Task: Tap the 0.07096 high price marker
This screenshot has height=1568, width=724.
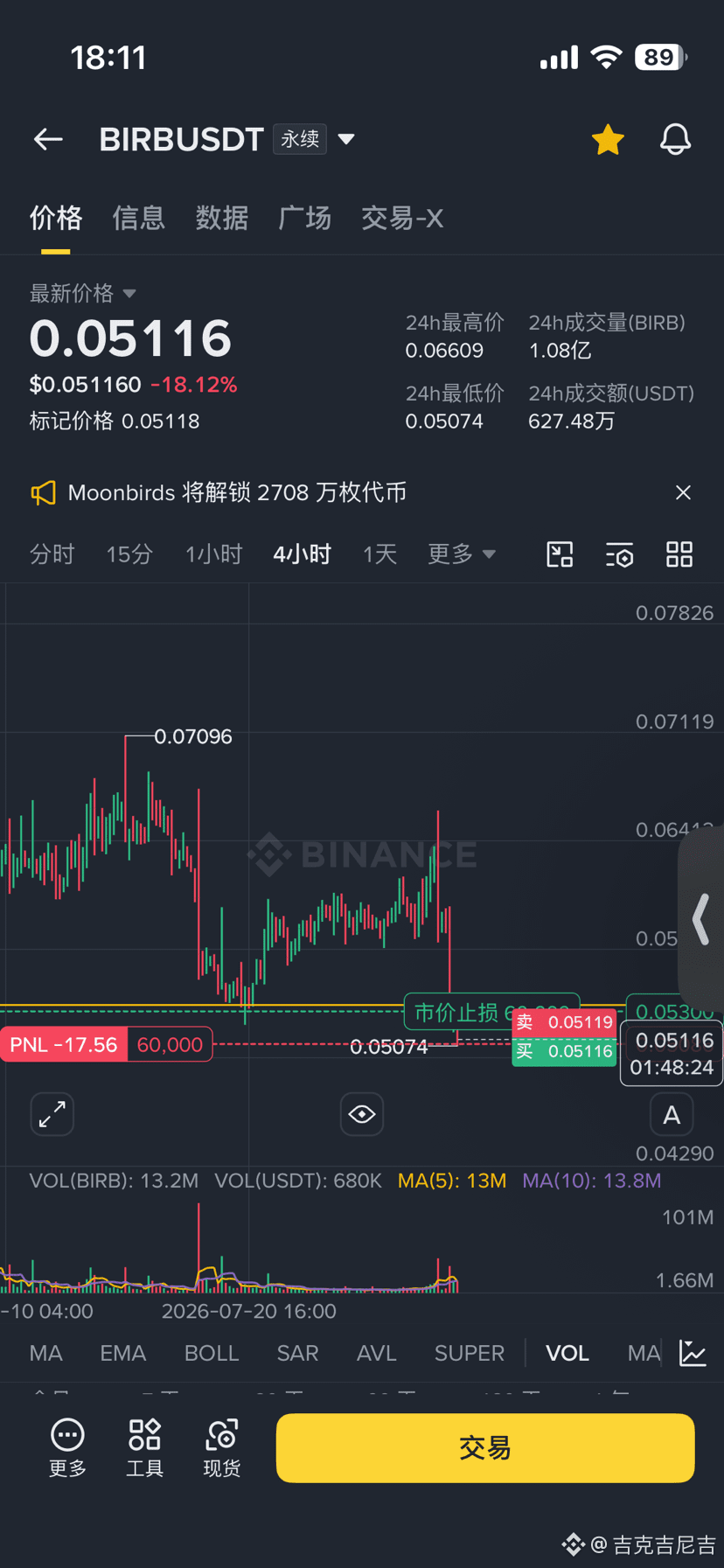Action: [x=193, y=736]
